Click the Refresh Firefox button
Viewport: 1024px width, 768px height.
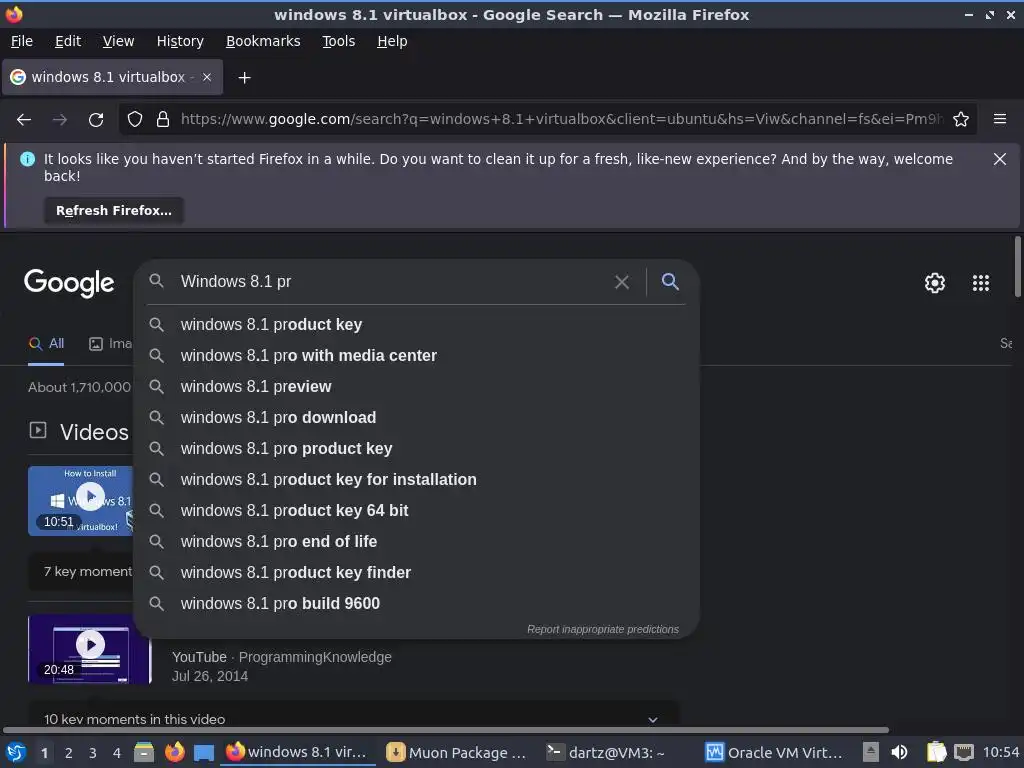(x=114, y=210)
